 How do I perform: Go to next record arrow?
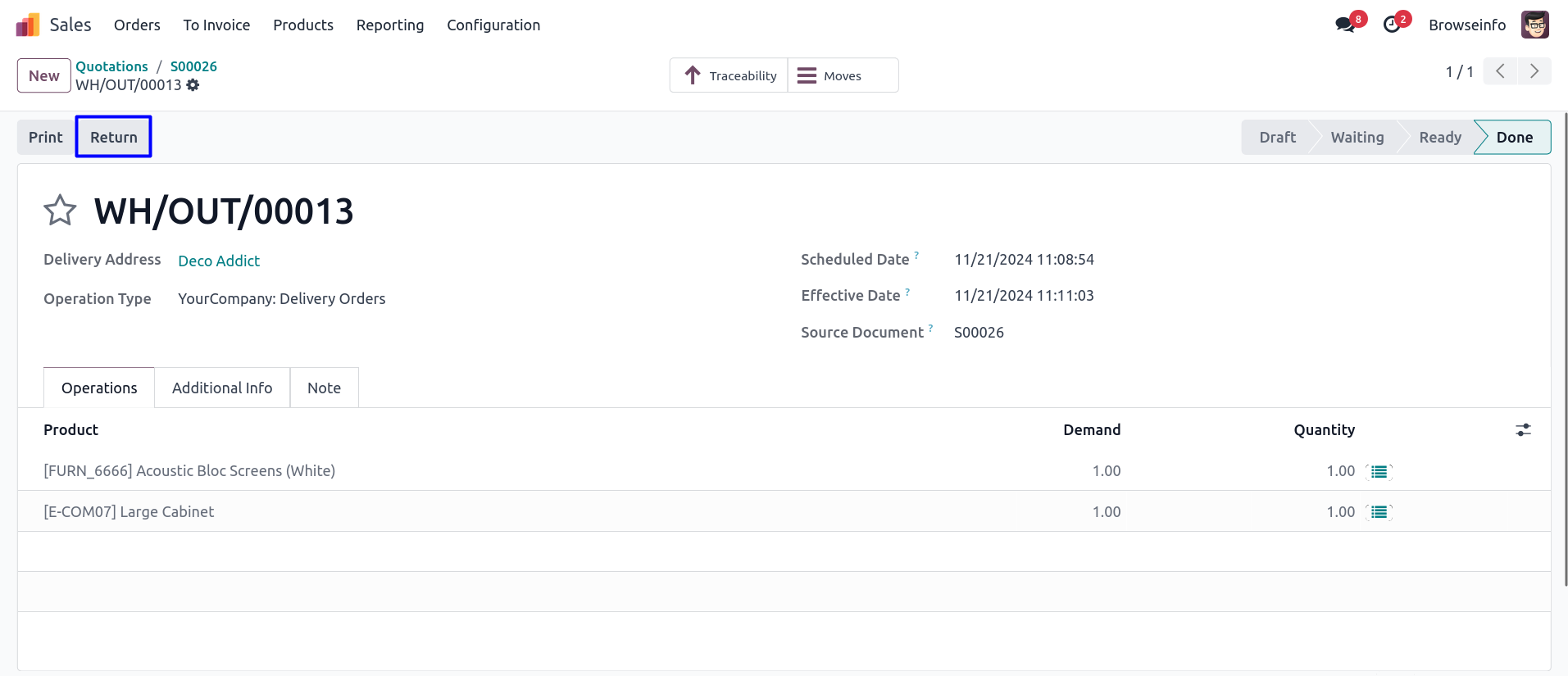[x=1534, y=71]
